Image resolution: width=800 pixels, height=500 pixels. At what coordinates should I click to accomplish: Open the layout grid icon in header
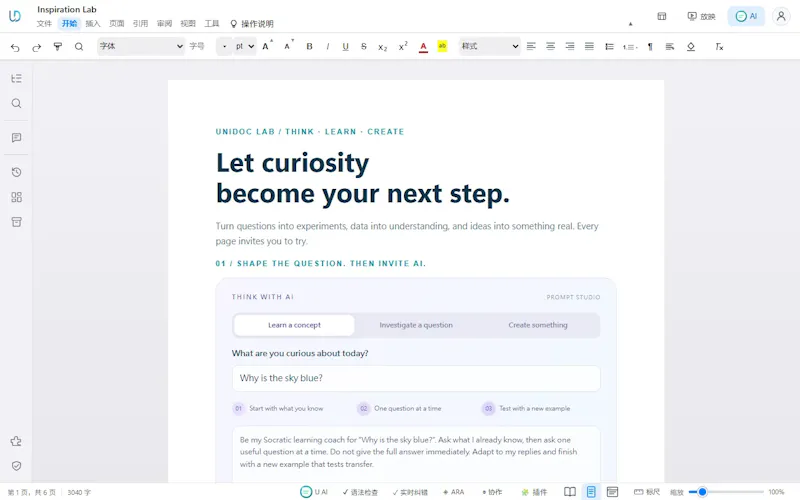662,16
